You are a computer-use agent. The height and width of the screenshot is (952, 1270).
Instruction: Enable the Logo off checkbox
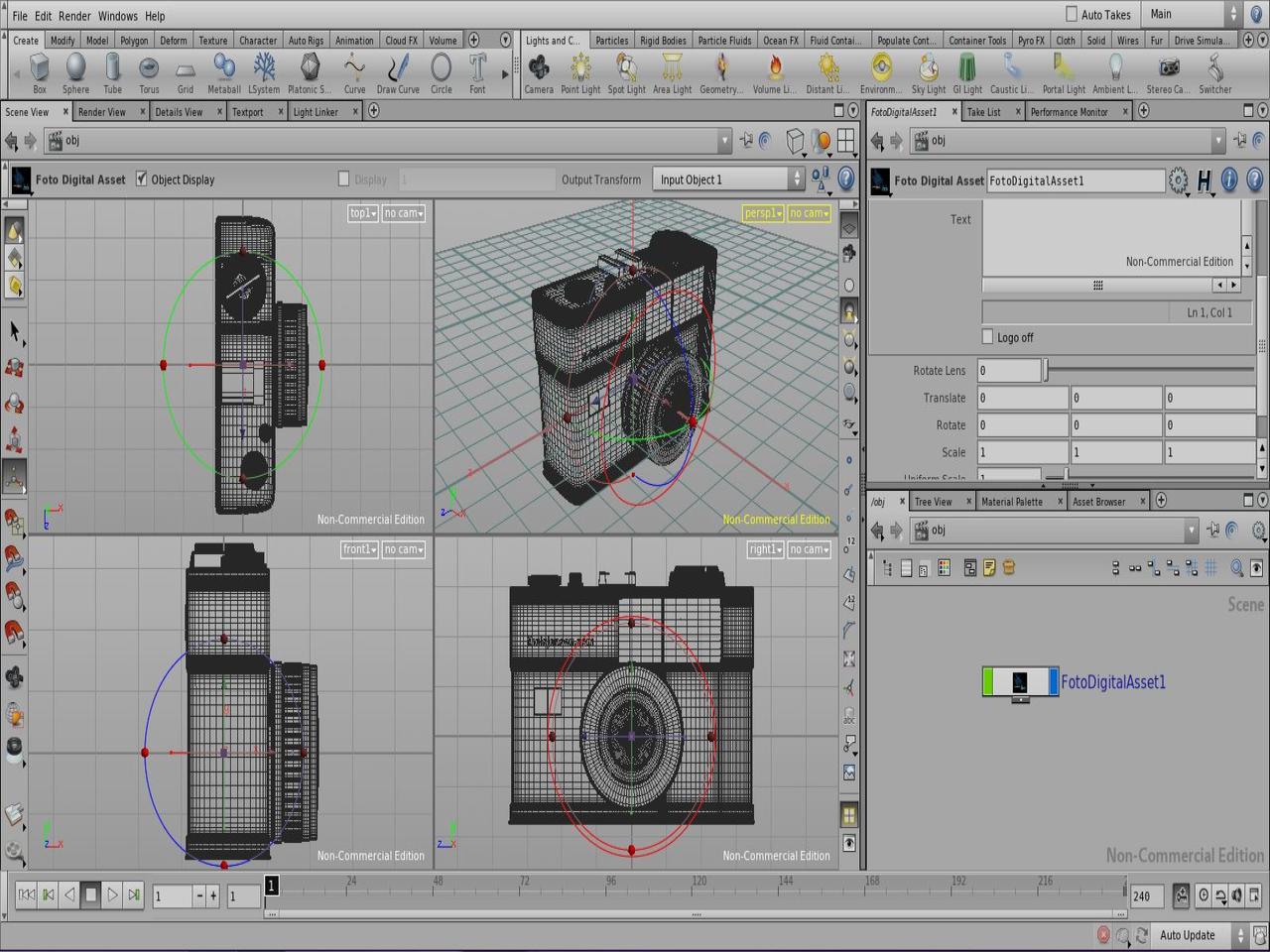(x=987, y=337)
